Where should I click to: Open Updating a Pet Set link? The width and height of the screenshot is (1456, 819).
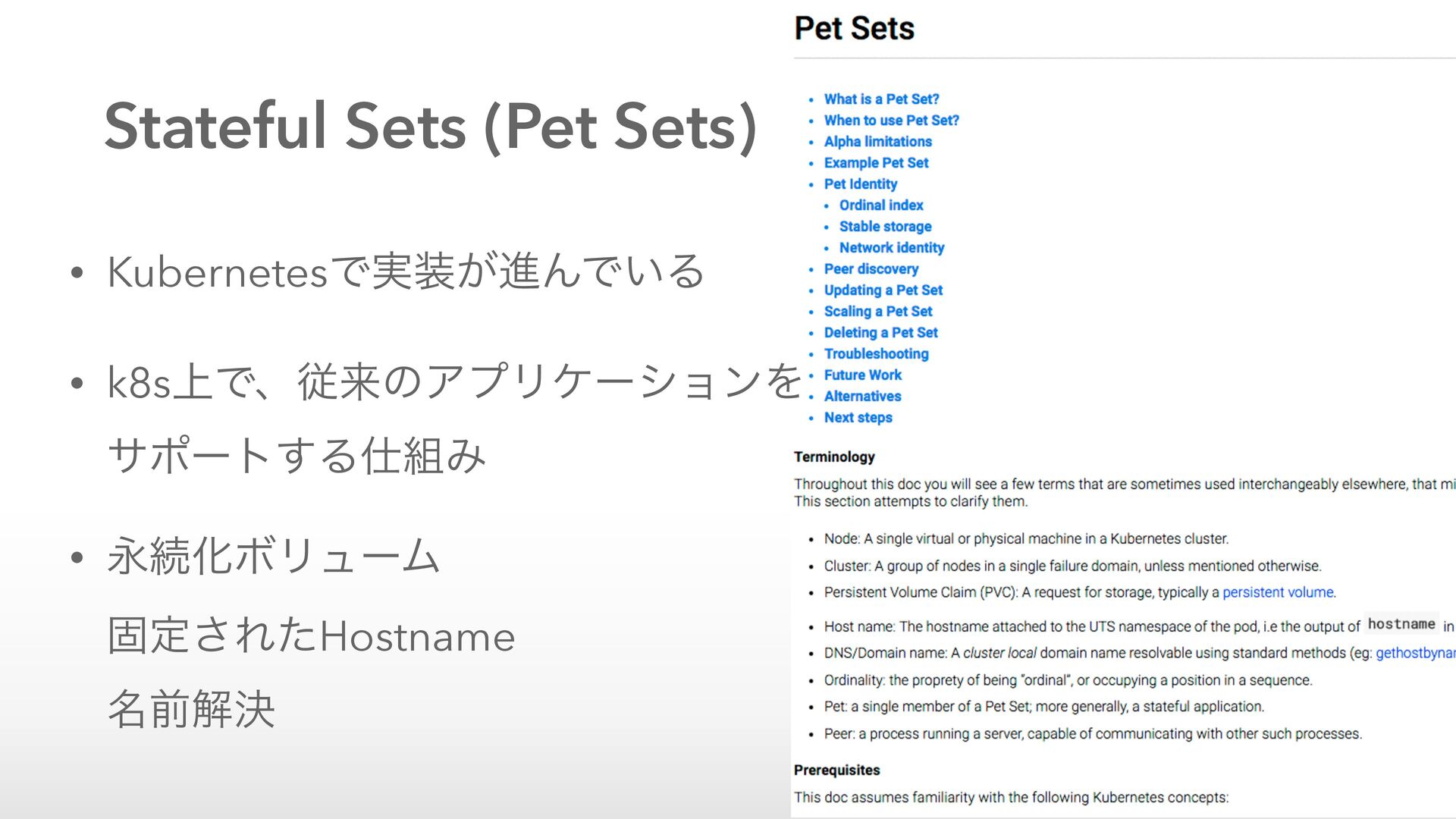(883, 290)
